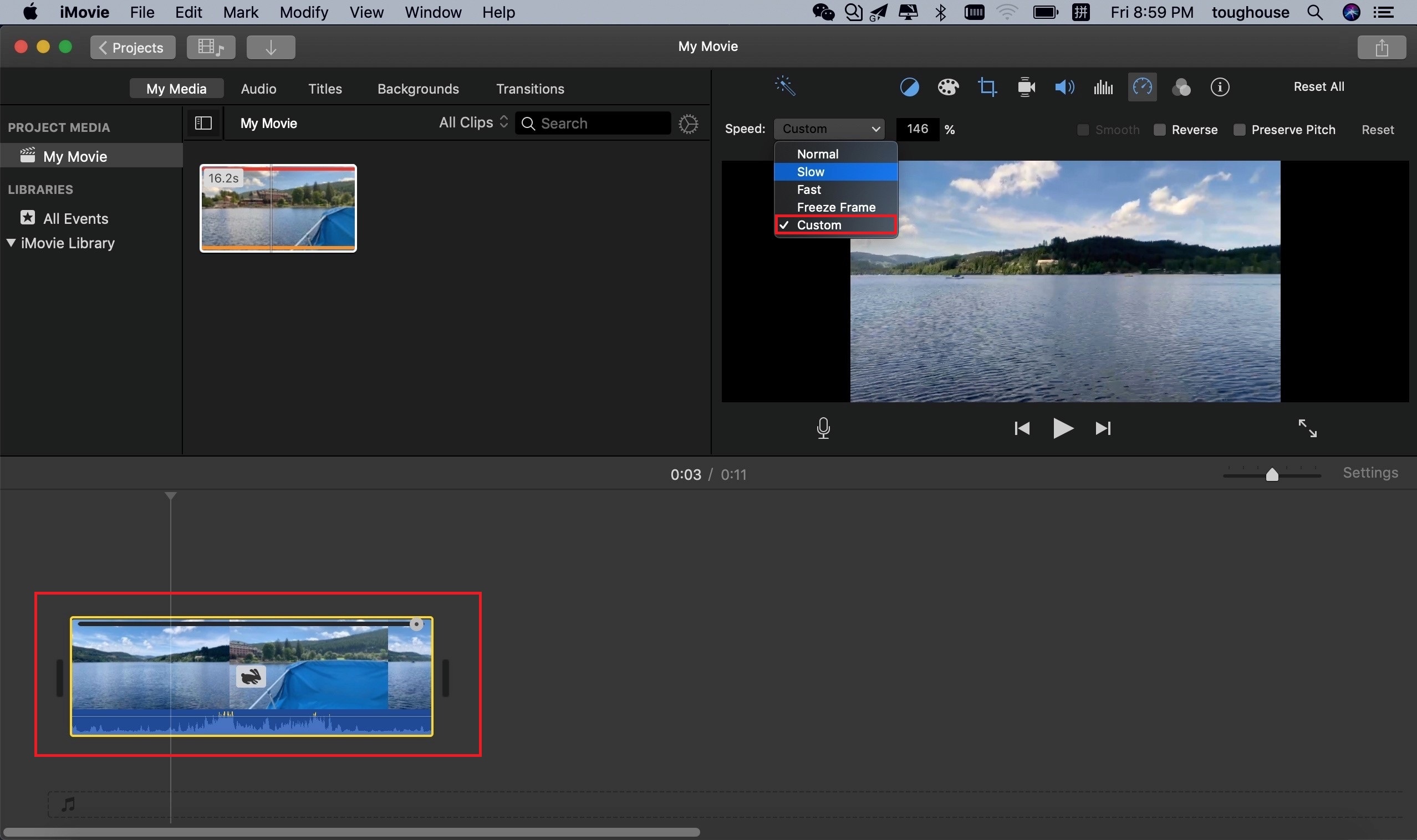Toggle the Smooth checkbox for speed
The image size is (1417, 840).
pyautogui.click(x=1083, y=129)
